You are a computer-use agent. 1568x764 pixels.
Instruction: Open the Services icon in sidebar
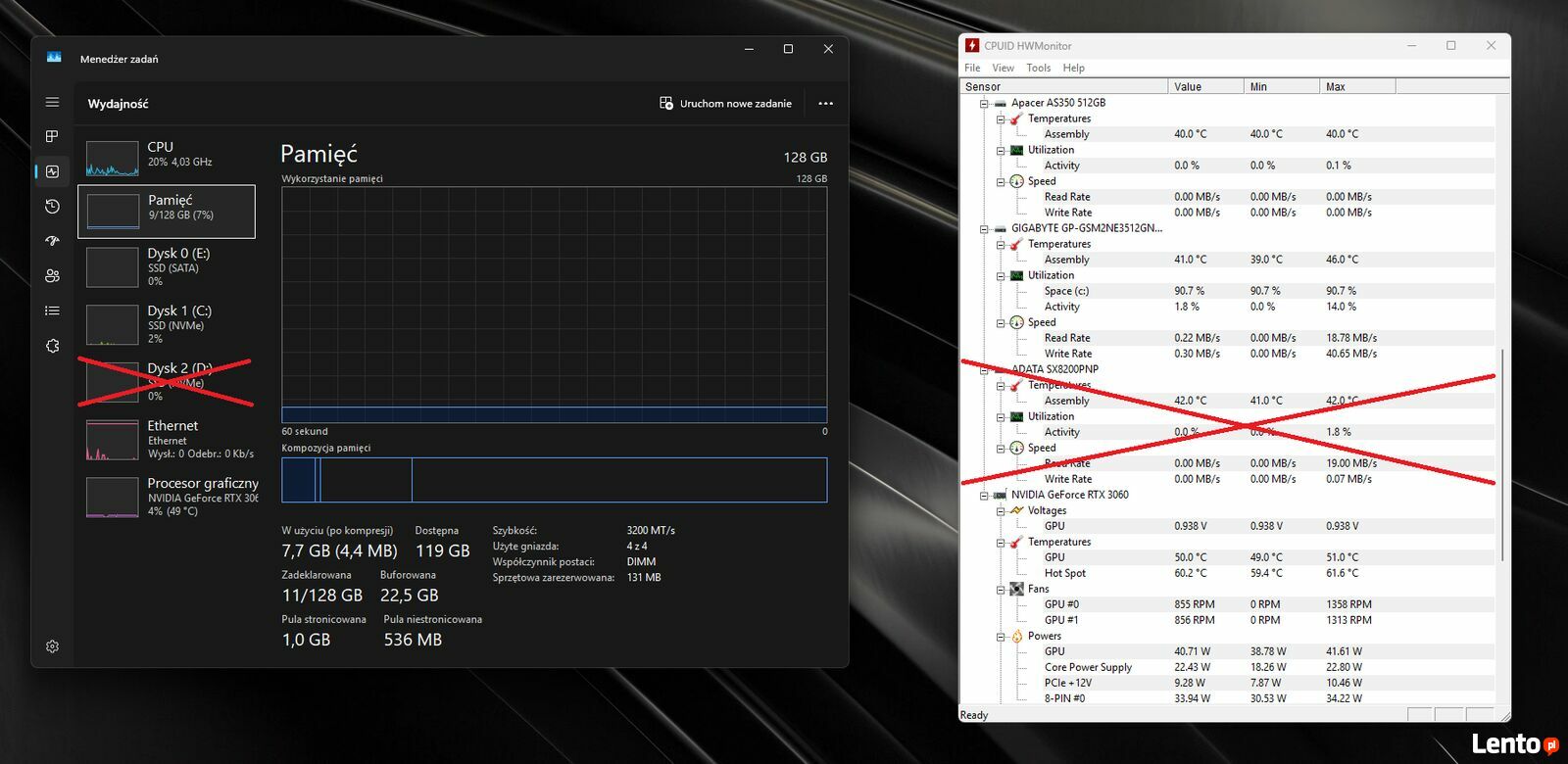(x=52, y=346)
